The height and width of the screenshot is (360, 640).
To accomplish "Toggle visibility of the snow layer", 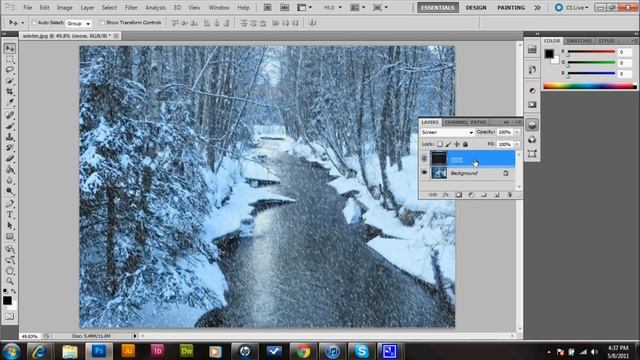I will click(424, 158).
